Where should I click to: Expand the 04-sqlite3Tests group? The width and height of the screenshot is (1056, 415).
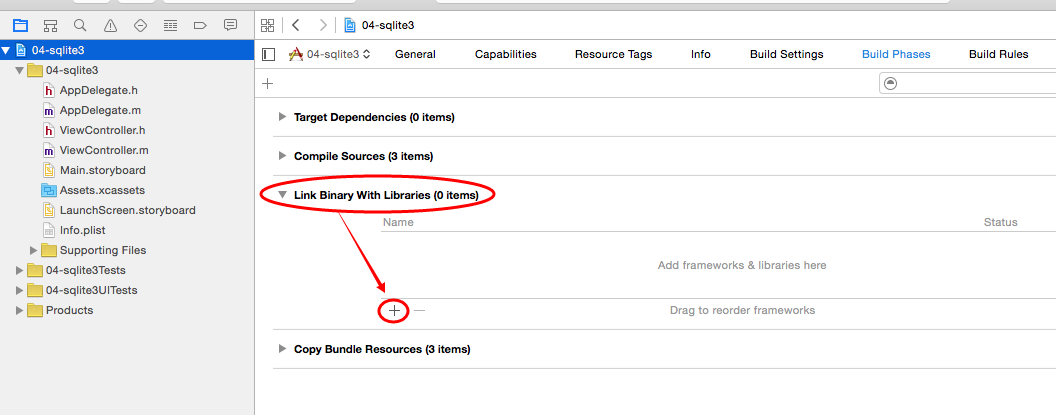click(x=20, y=271)
